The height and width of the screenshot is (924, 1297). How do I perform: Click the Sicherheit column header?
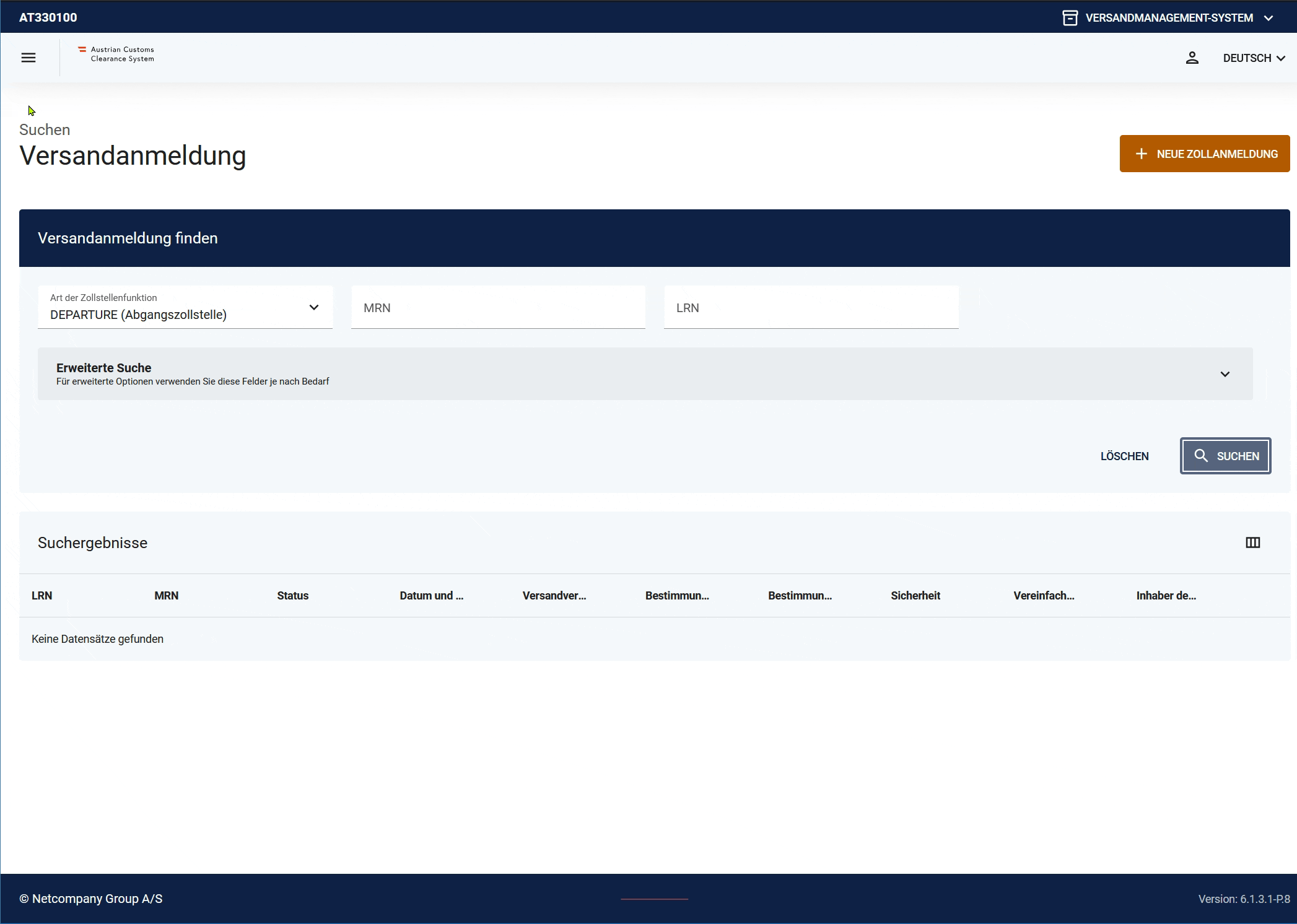click(915, 596)
